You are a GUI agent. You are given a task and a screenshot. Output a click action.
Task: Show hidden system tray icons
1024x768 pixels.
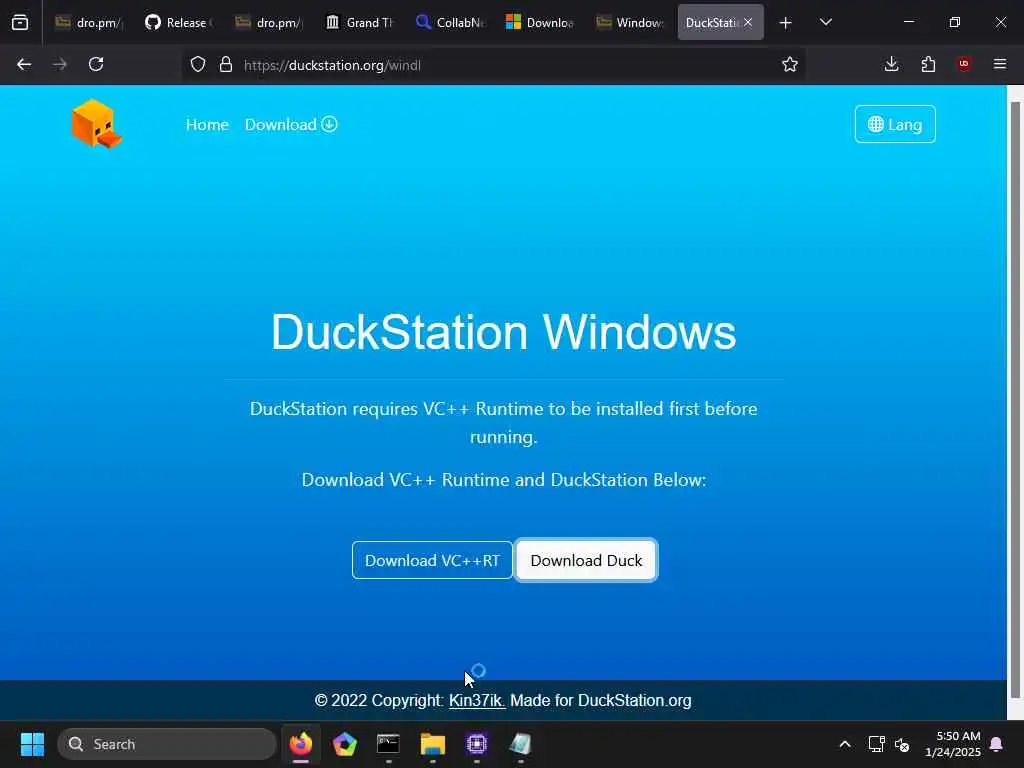(x=844, y=744)
